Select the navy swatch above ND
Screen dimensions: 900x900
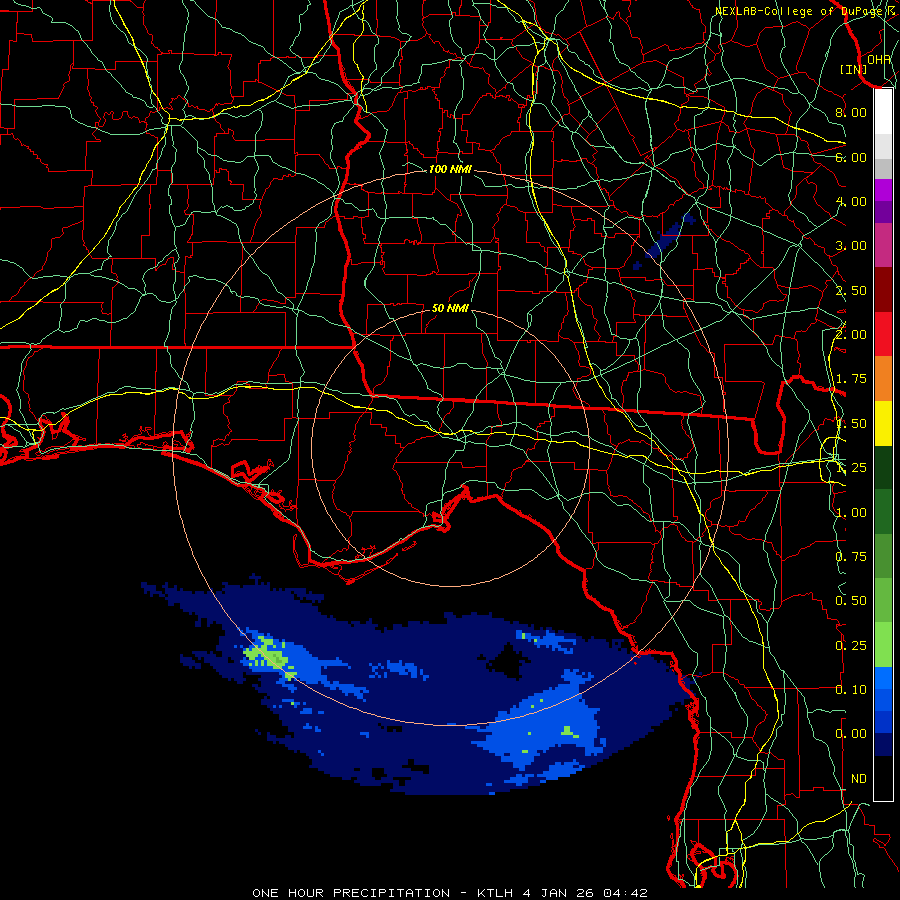click(x=883, y=744)
